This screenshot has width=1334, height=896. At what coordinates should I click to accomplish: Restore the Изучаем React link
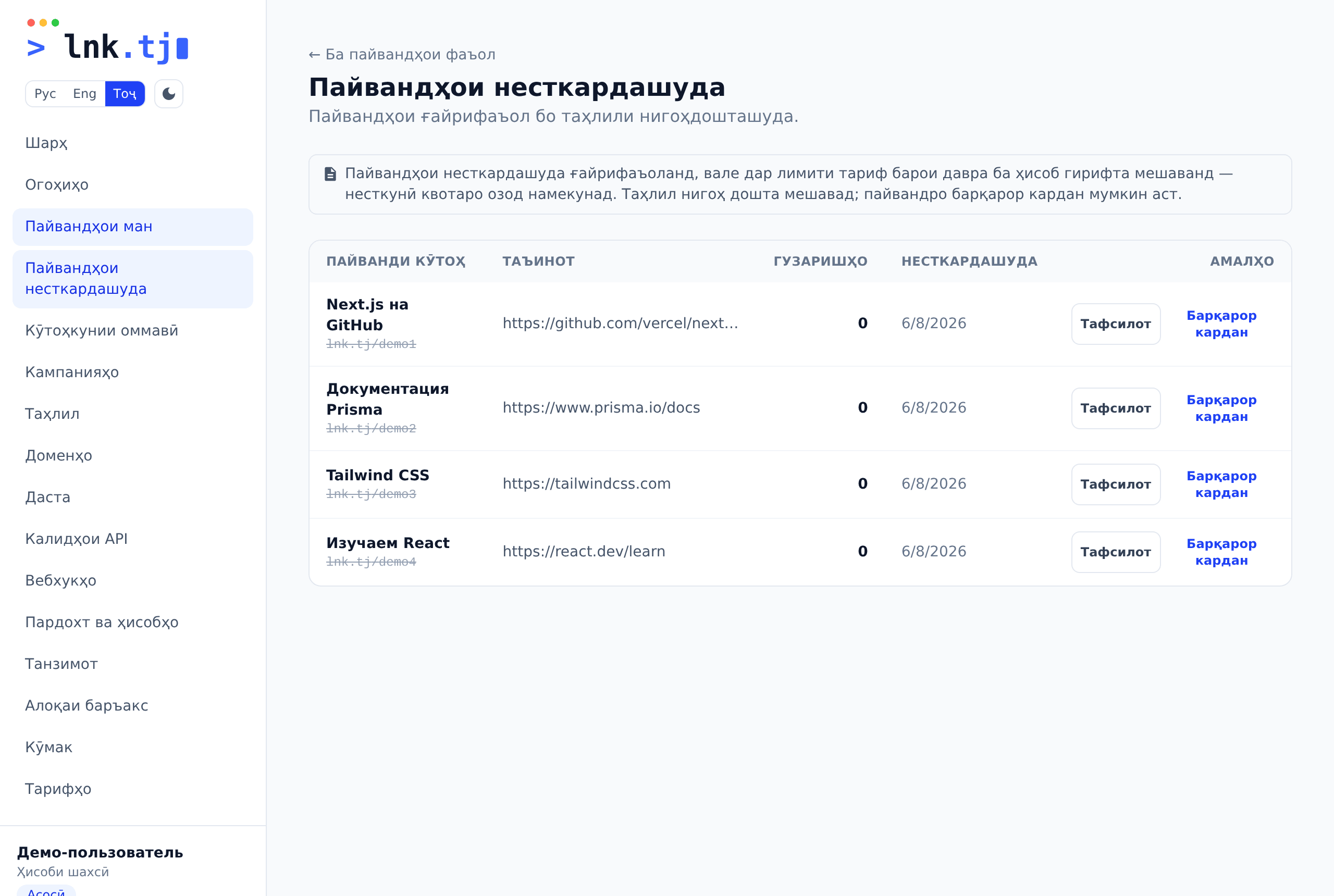click(1221, 552)
